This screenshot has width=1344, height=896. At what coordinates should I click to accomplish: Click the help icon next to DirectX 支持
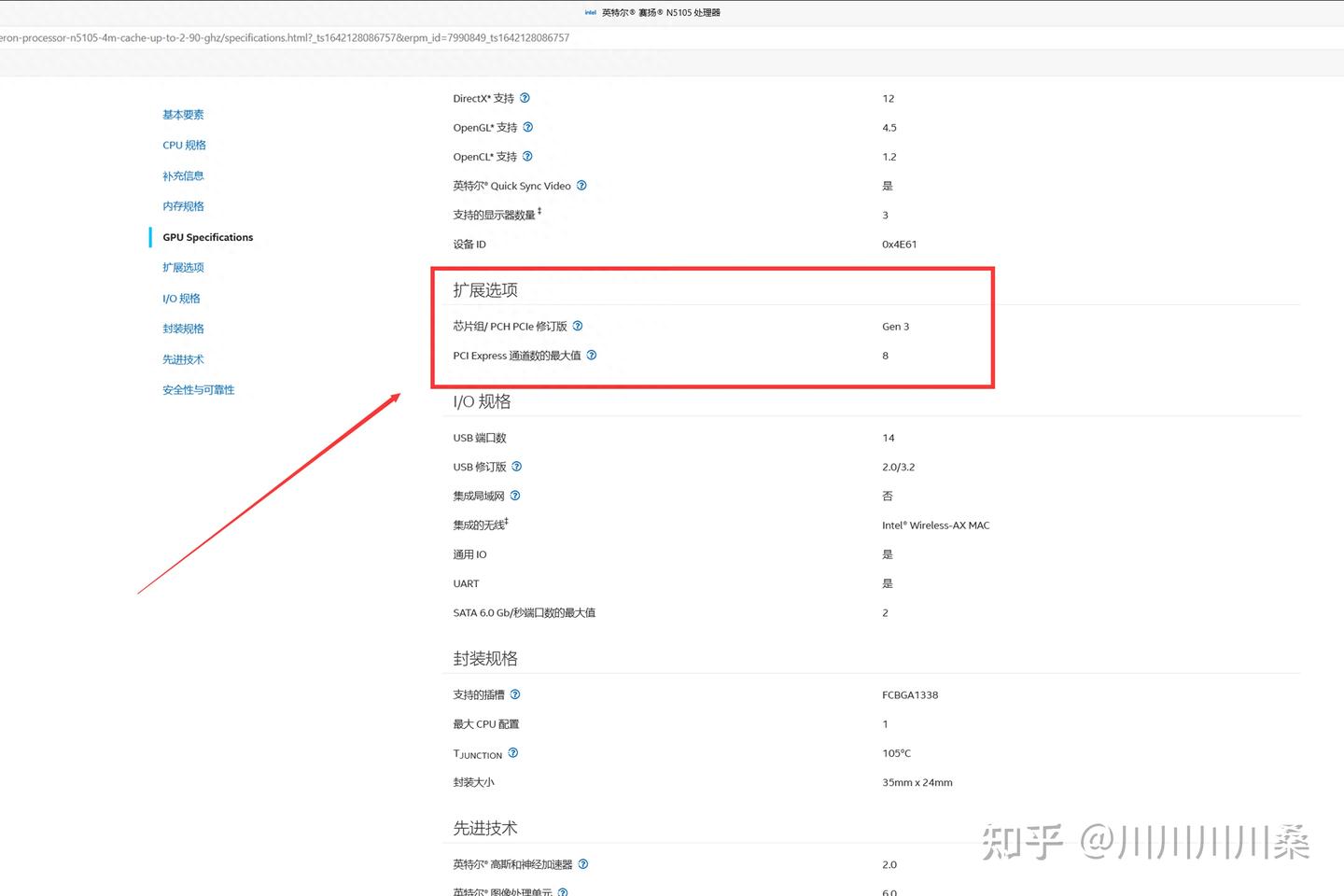point(525,98)
